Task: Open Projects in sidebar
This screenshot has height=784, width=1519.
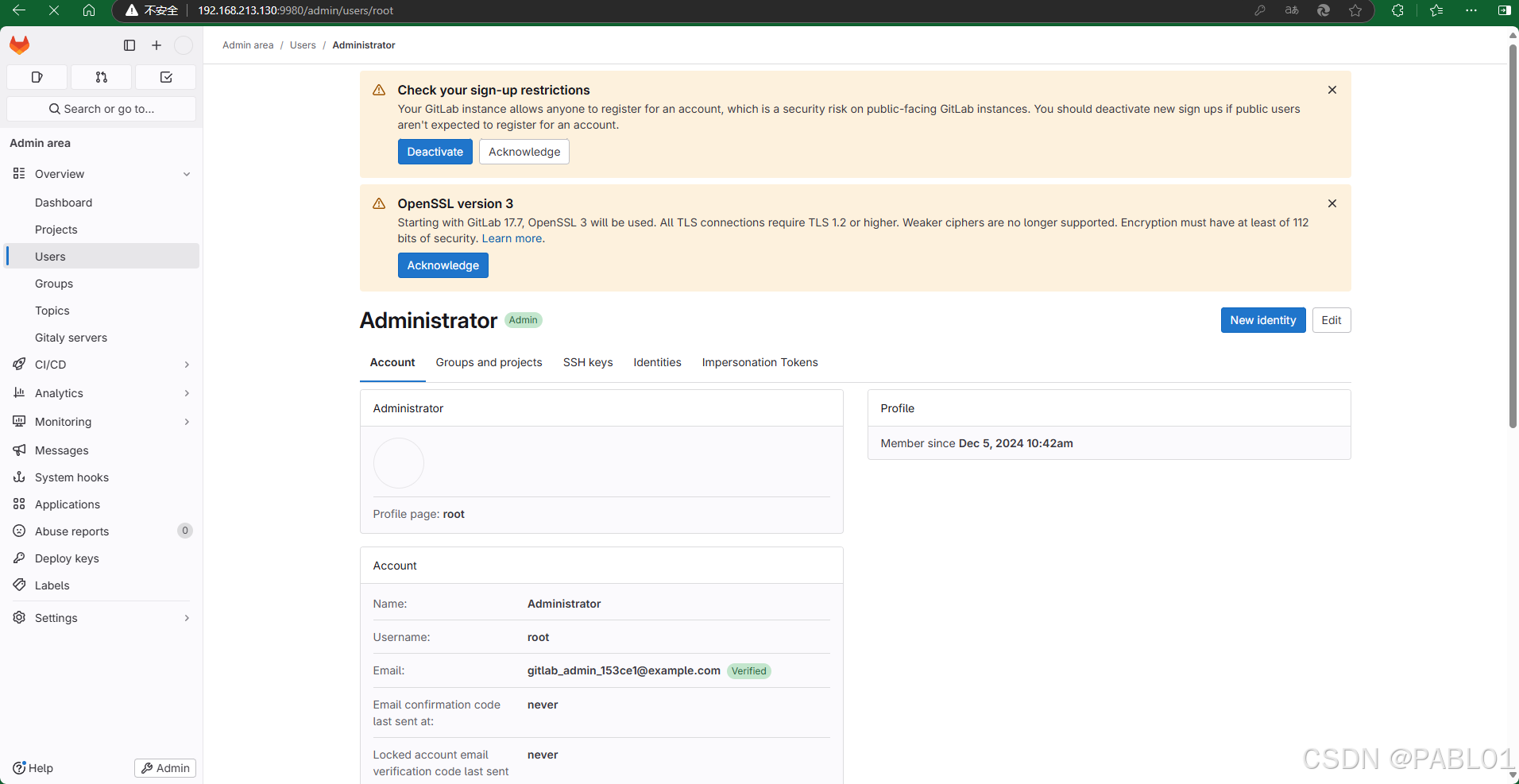Action: pyautogui.click(x=102, y=230)
